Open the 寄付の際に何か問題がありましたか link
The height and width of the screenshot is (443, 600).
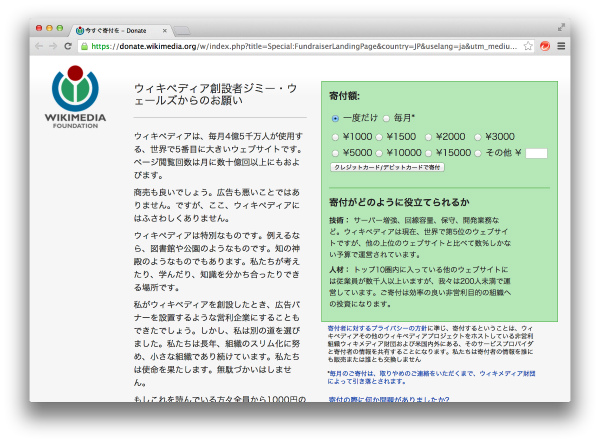pyautogui.click(x=389, y=399)
